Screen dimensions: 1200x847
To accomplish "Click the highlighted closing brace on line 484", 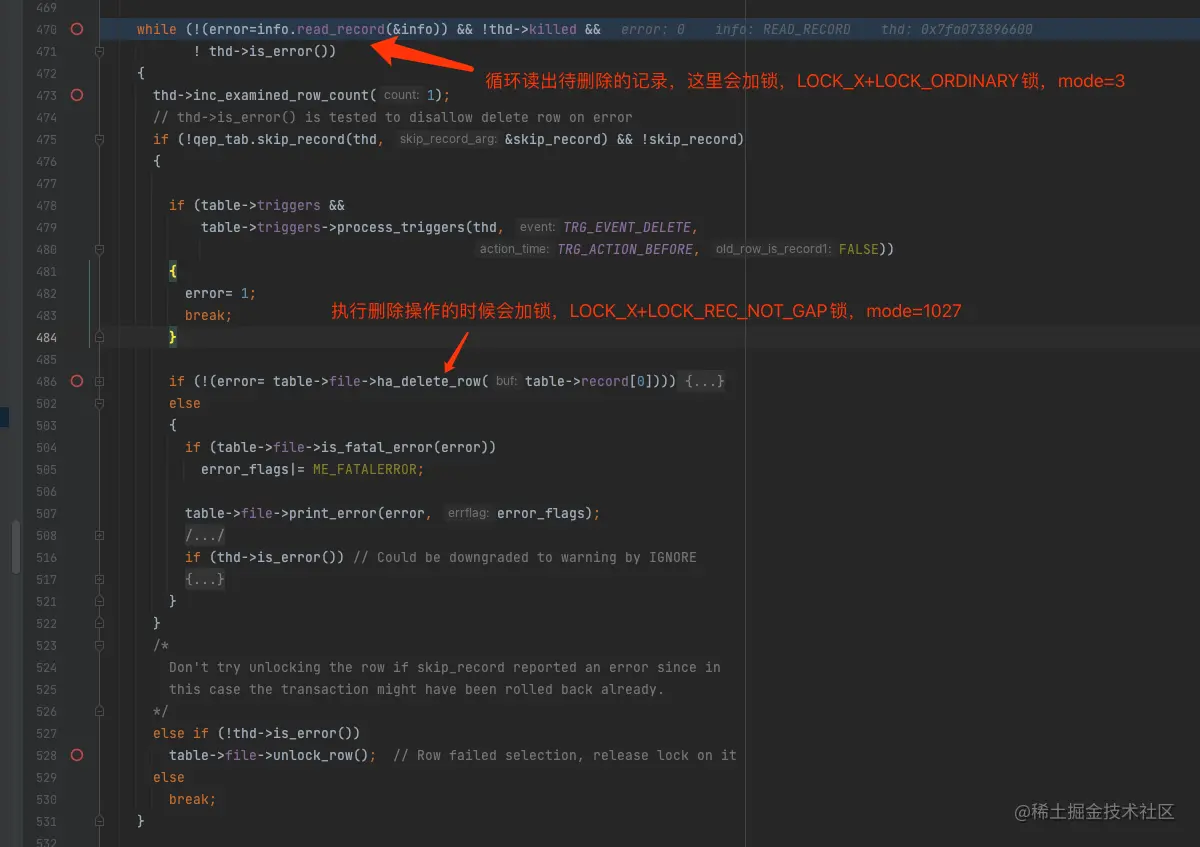I will click(x=173, y=337).
